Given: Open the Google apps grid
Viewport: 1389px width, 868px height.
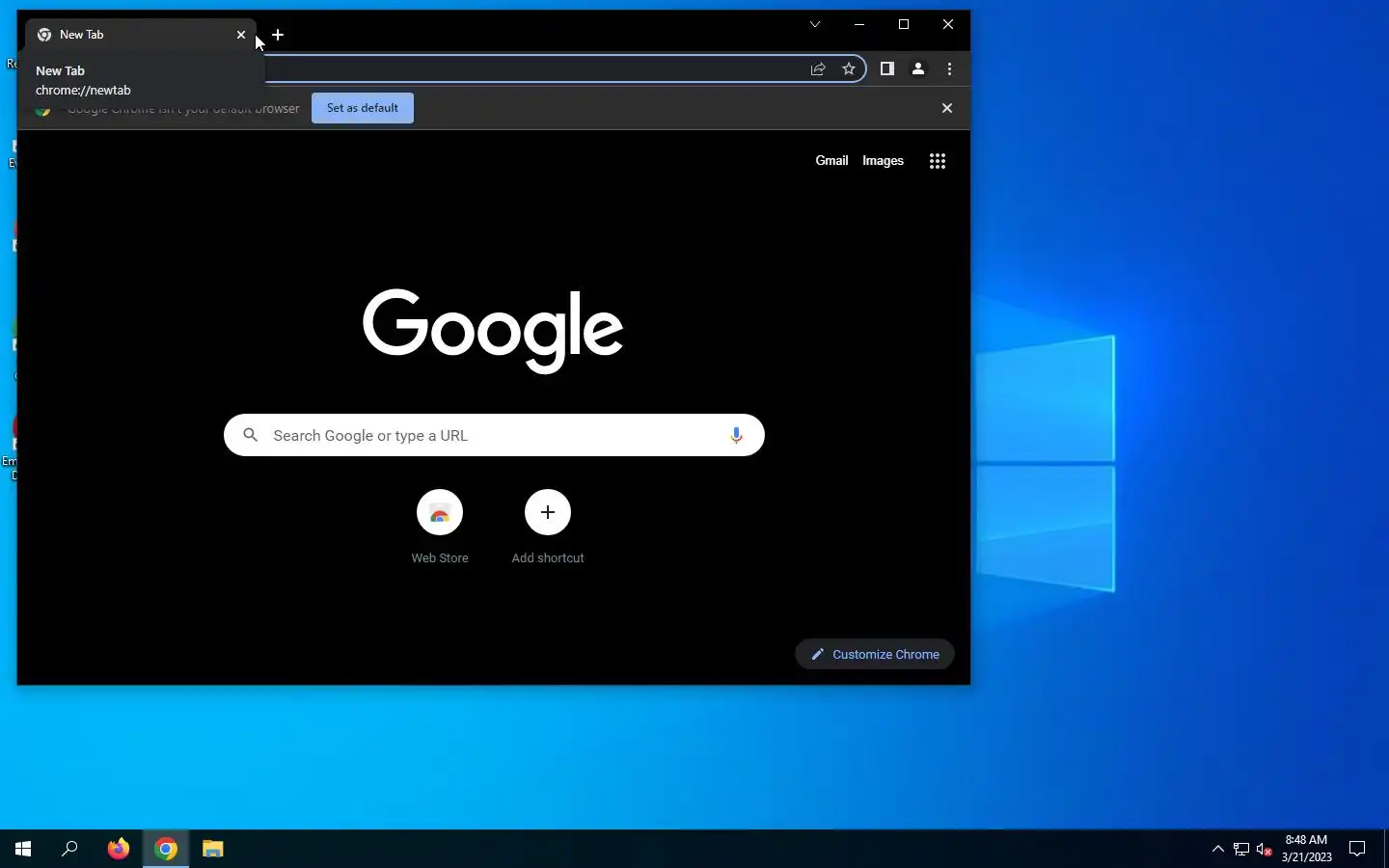Looking at the screenshot, I should (x=938, y=161).
